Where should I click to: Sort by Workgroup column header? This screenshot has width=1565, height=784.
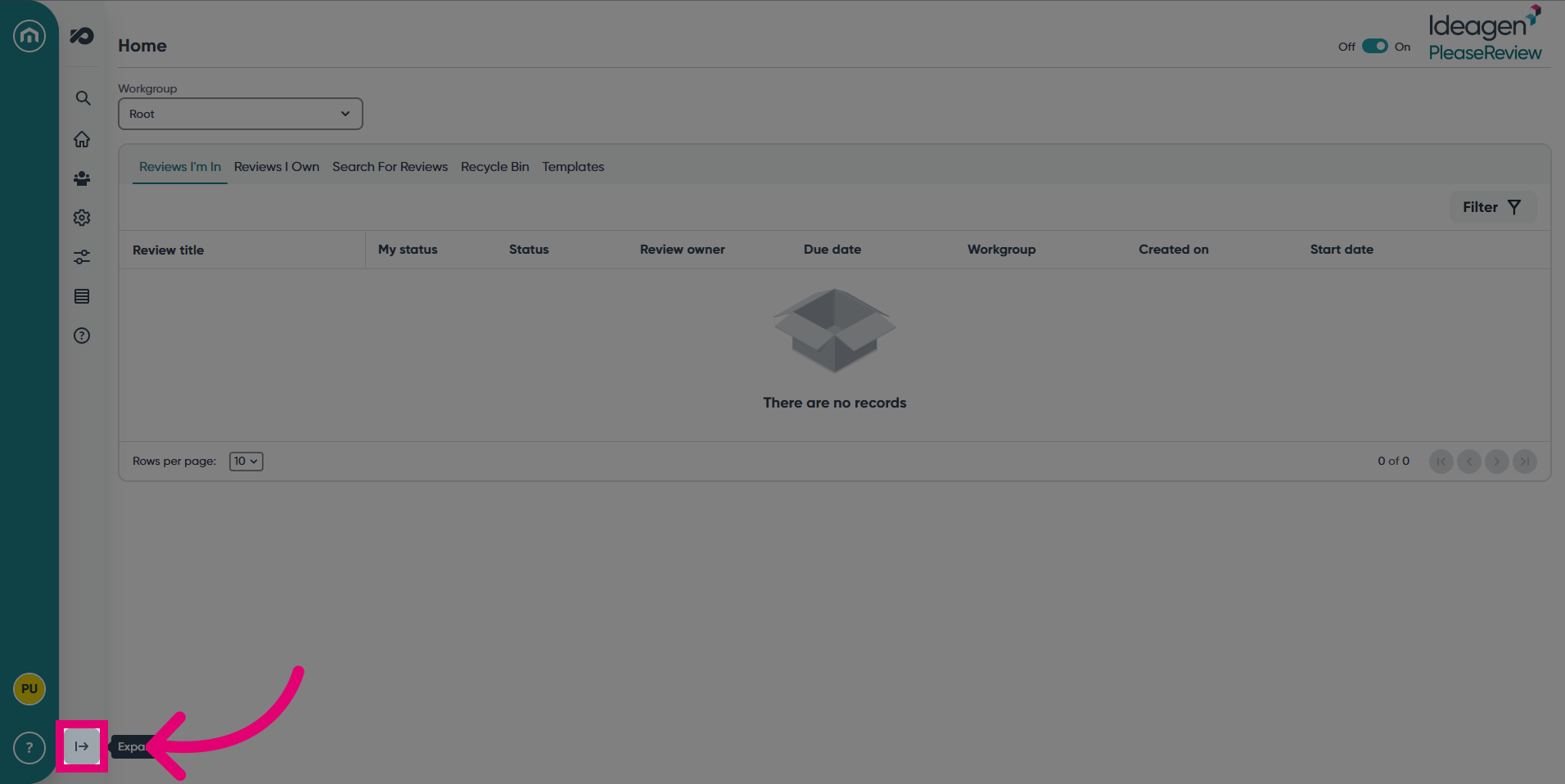tap(1002, 250)
